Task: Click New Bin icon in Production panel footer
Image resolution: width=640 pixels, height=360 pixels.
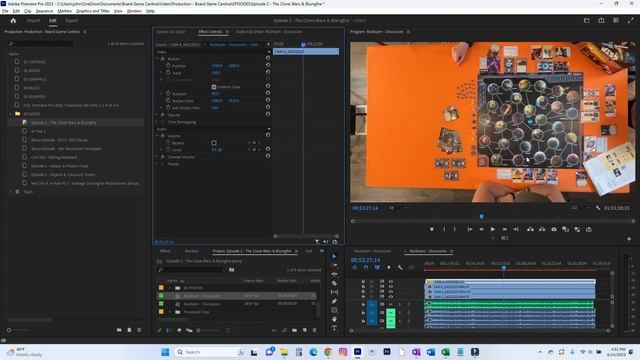Action: click(119, 330)
